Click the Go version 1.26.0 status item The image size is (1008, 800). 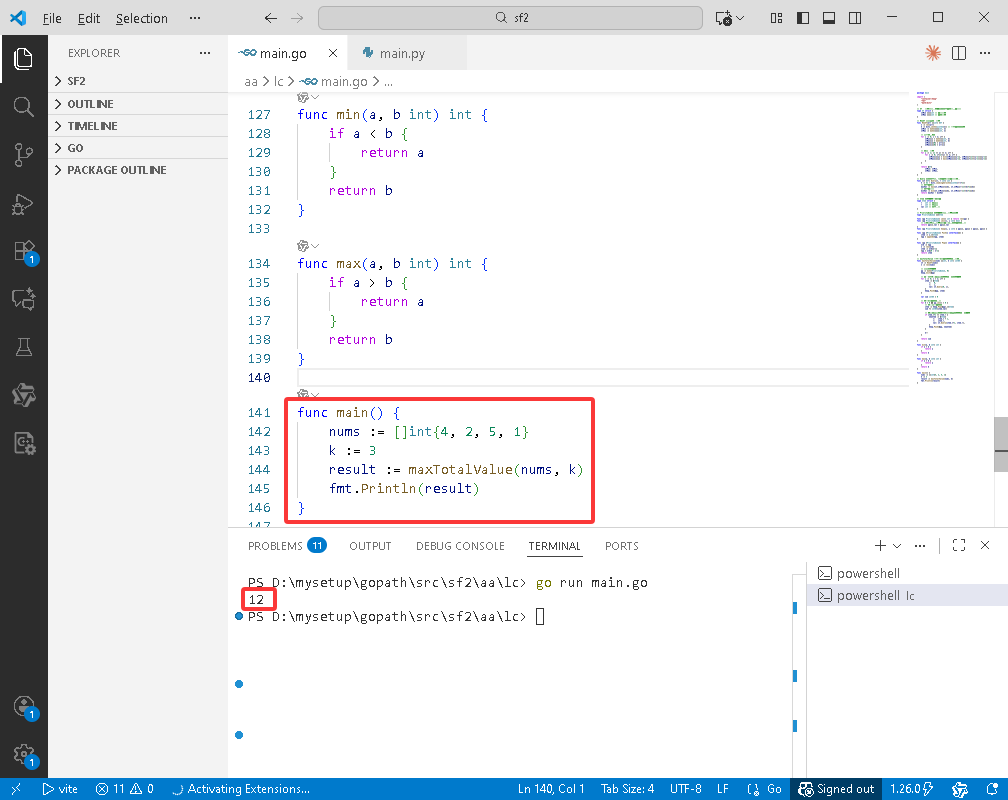pos(912,789)
